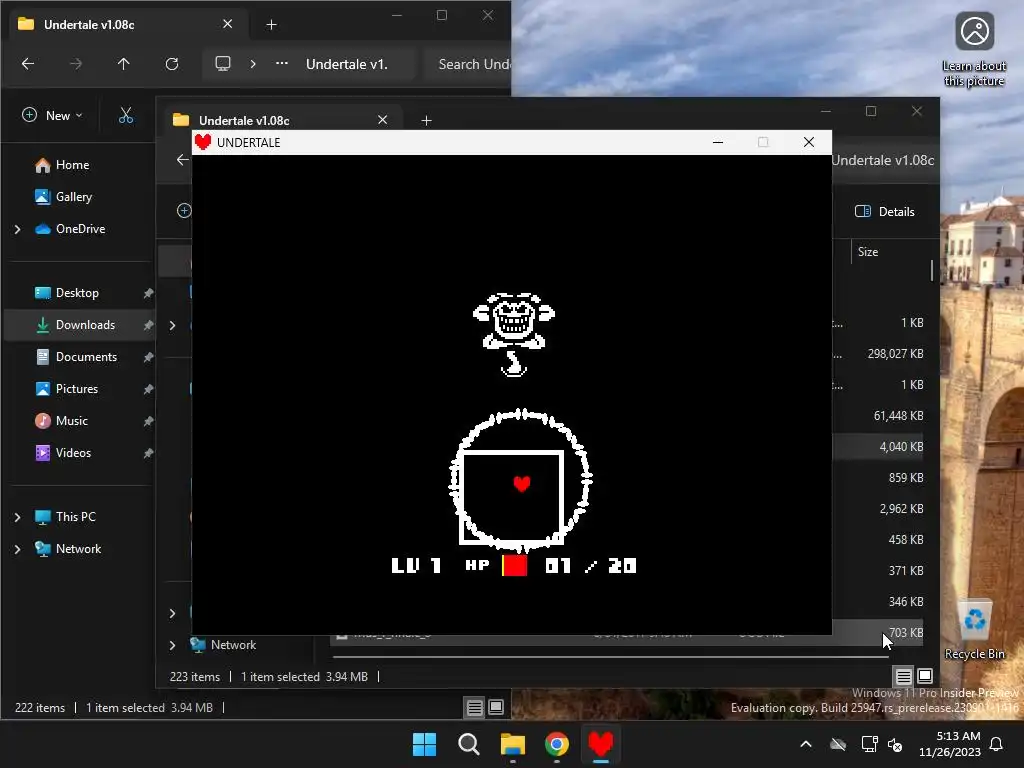Click the pin icon beside Downloads

tap(148, 325)
